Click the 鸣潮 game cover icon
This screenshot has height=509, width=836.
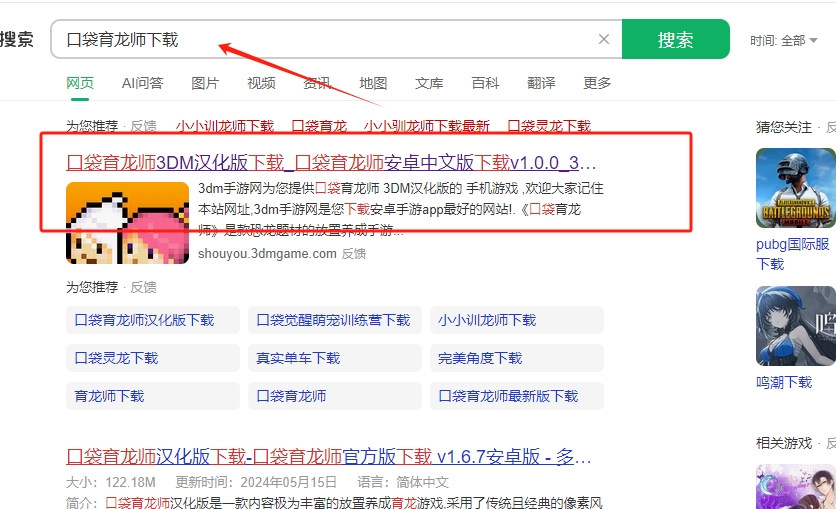pyautogui.click(x=796, y=326)
